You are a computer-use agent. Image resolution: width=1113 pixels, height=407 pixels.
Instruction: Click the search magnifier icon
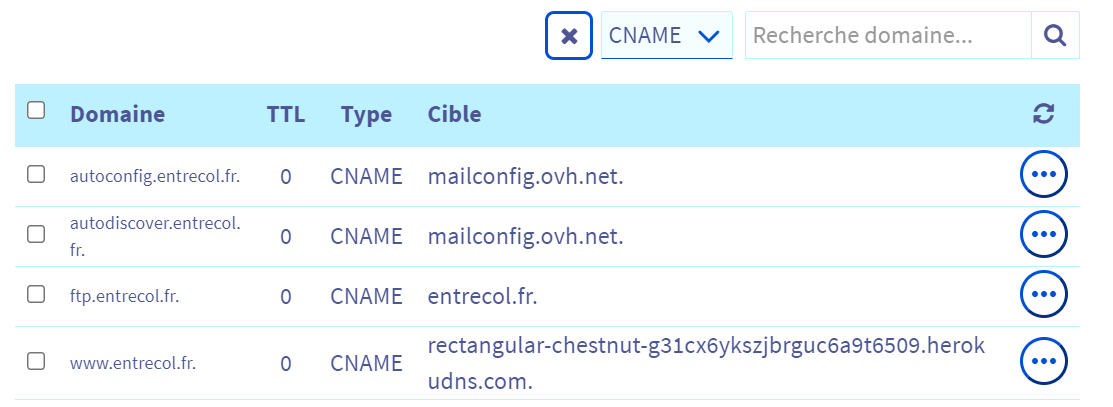click(x=1054, y=36)
